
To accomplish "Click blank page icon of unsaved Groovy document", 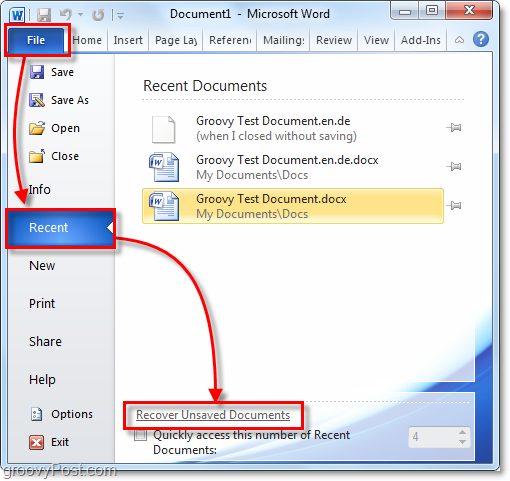I will (x=163, y=129).
